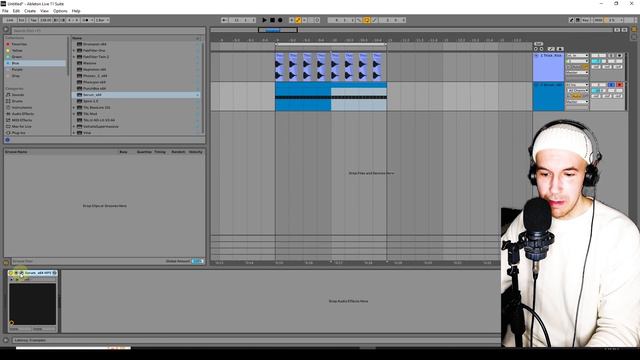Viewport: 640px width, 360px height.
Task: Open the Sounds category
Action: point(18,95)
